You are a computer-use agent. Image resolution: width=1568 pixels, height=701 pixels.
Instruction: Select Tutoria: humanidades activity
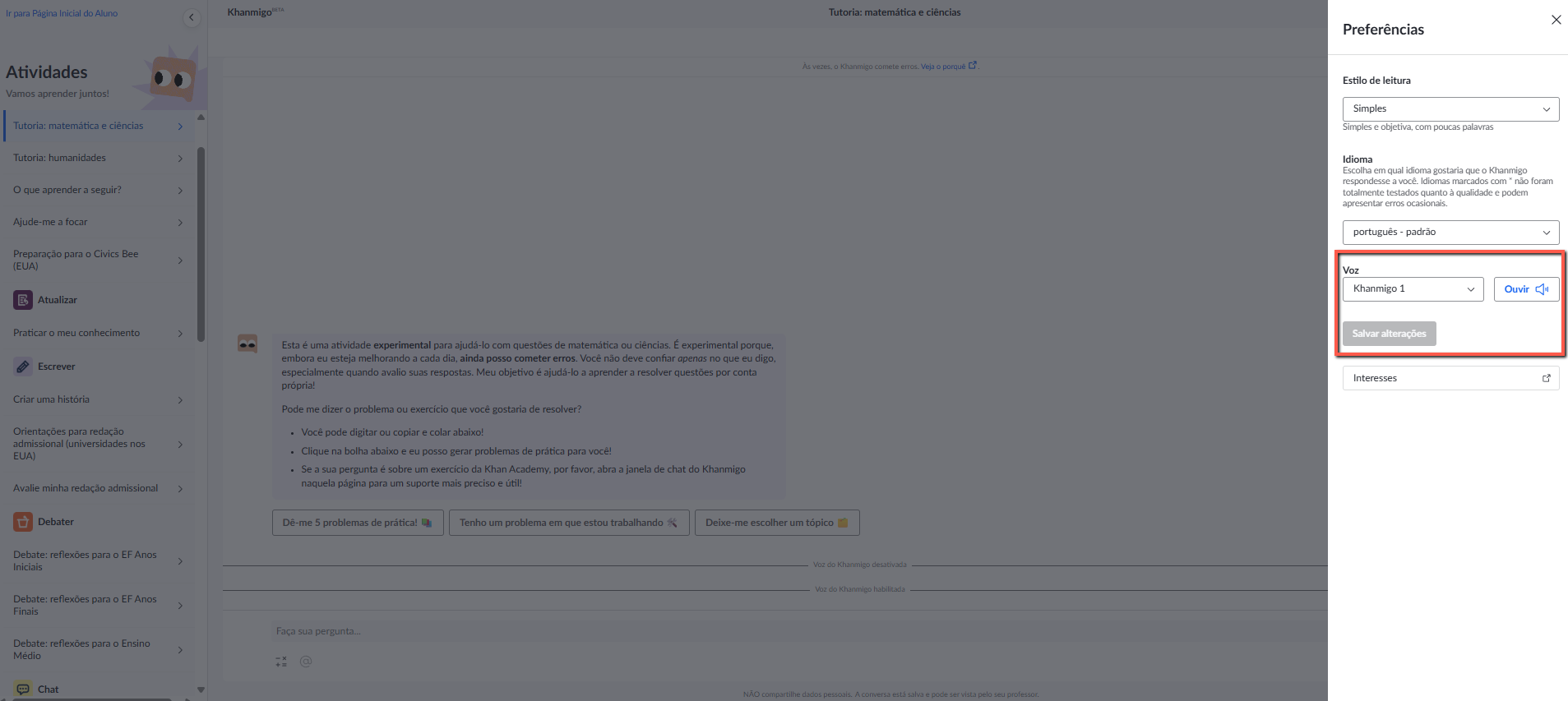coord(99,158)
